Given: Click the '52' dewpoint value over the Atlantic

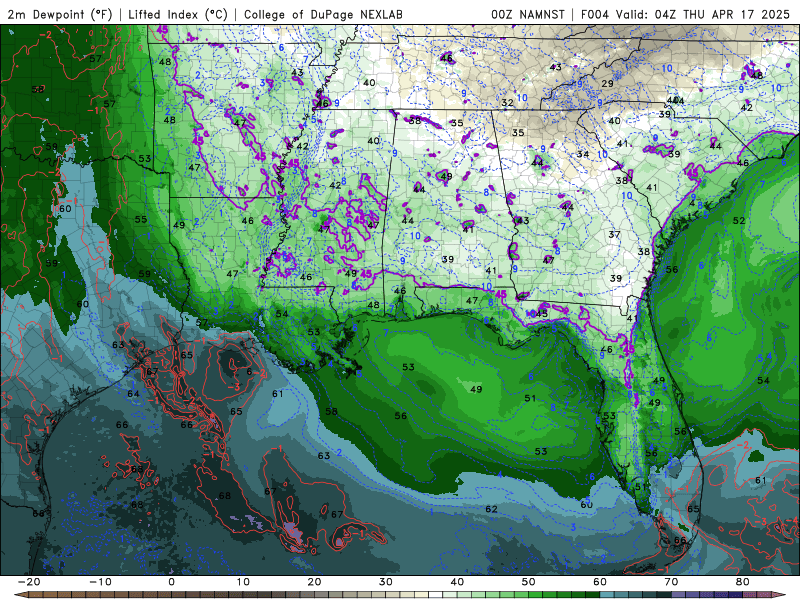Looking at the screenshot, I should (739, 220).
